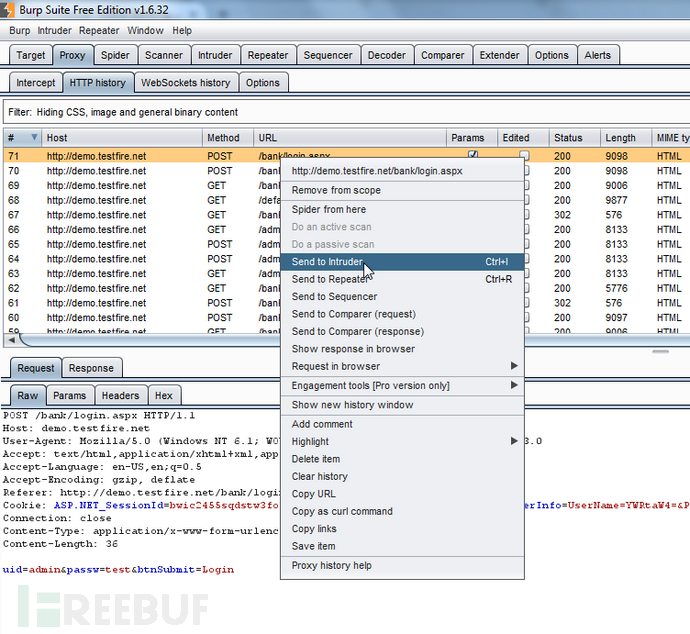Switch to the Intruder tool tab
This screenshot has height=634, width=690.
coord(215,55)
